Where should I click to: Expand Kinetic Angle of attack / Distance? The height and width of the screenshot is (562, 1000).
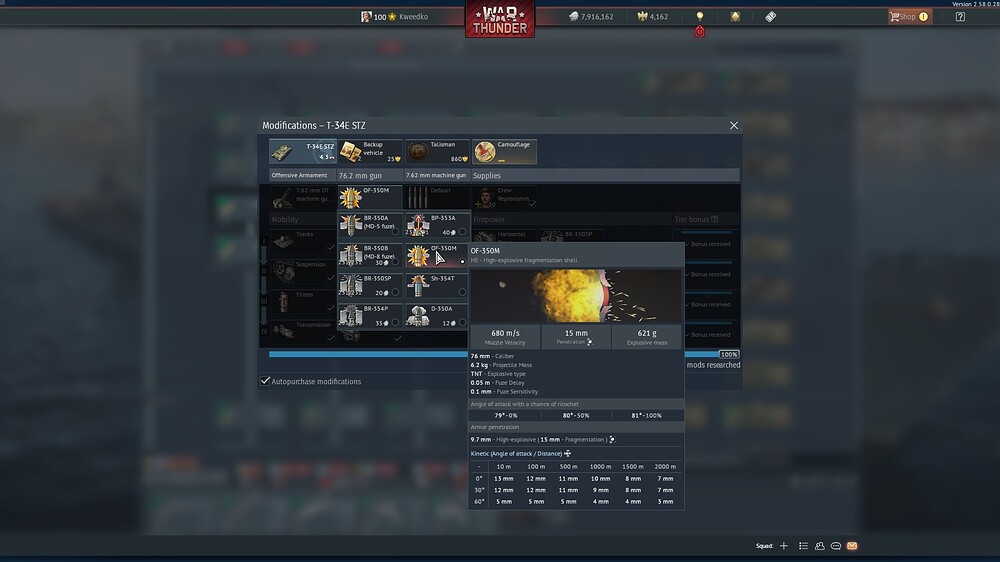click(520, 454)
